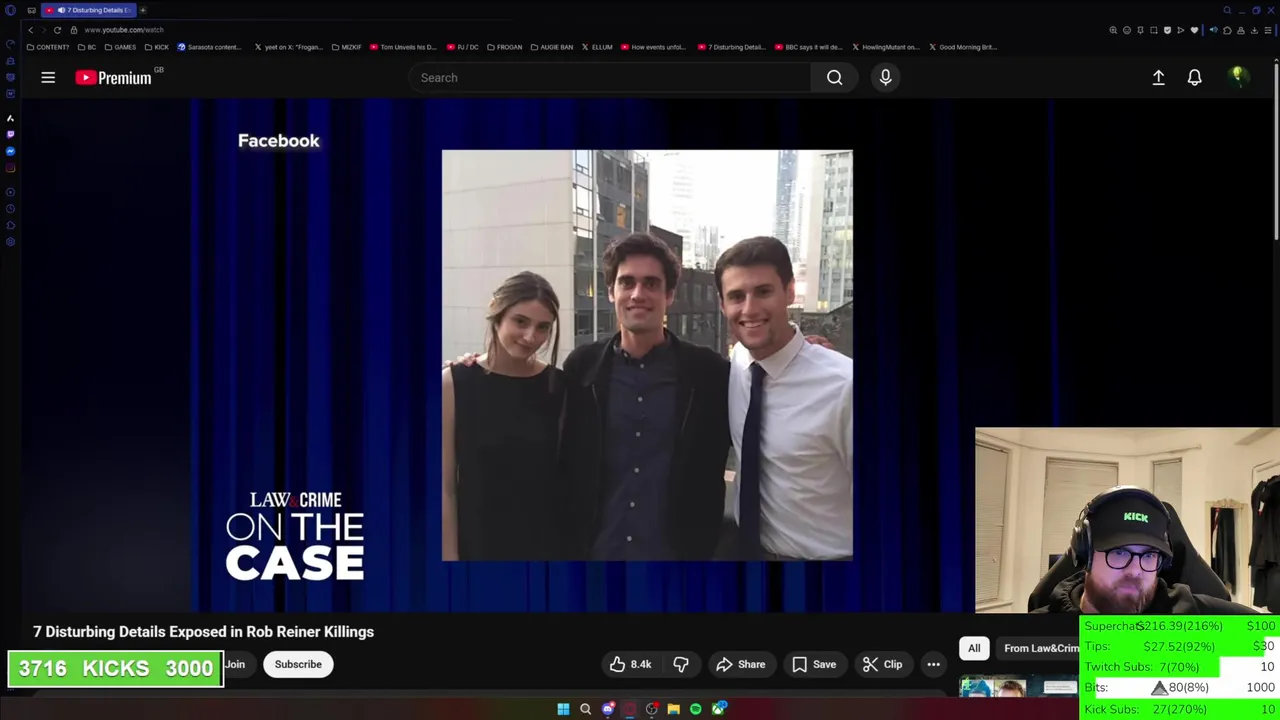Open YouTube notifications bell
This screenshot has width=1280, height=720.
click(1194, 78)
